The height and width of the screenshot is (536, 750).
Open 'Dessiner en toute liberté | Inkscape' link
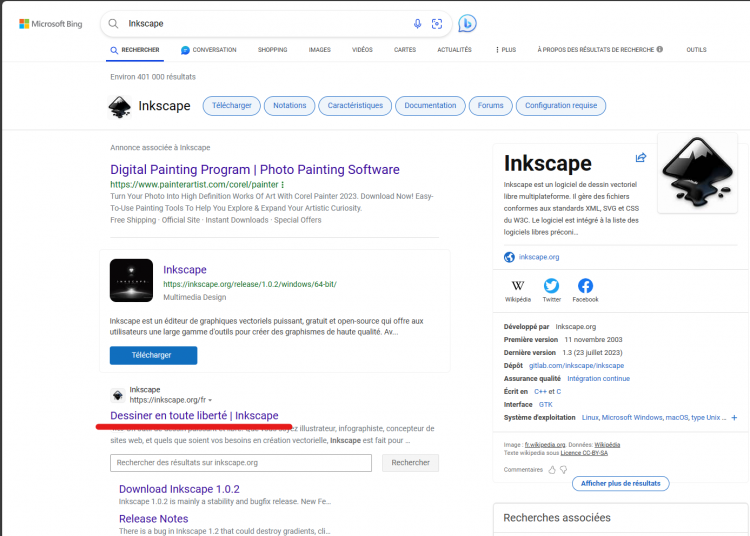pos(194,415)
